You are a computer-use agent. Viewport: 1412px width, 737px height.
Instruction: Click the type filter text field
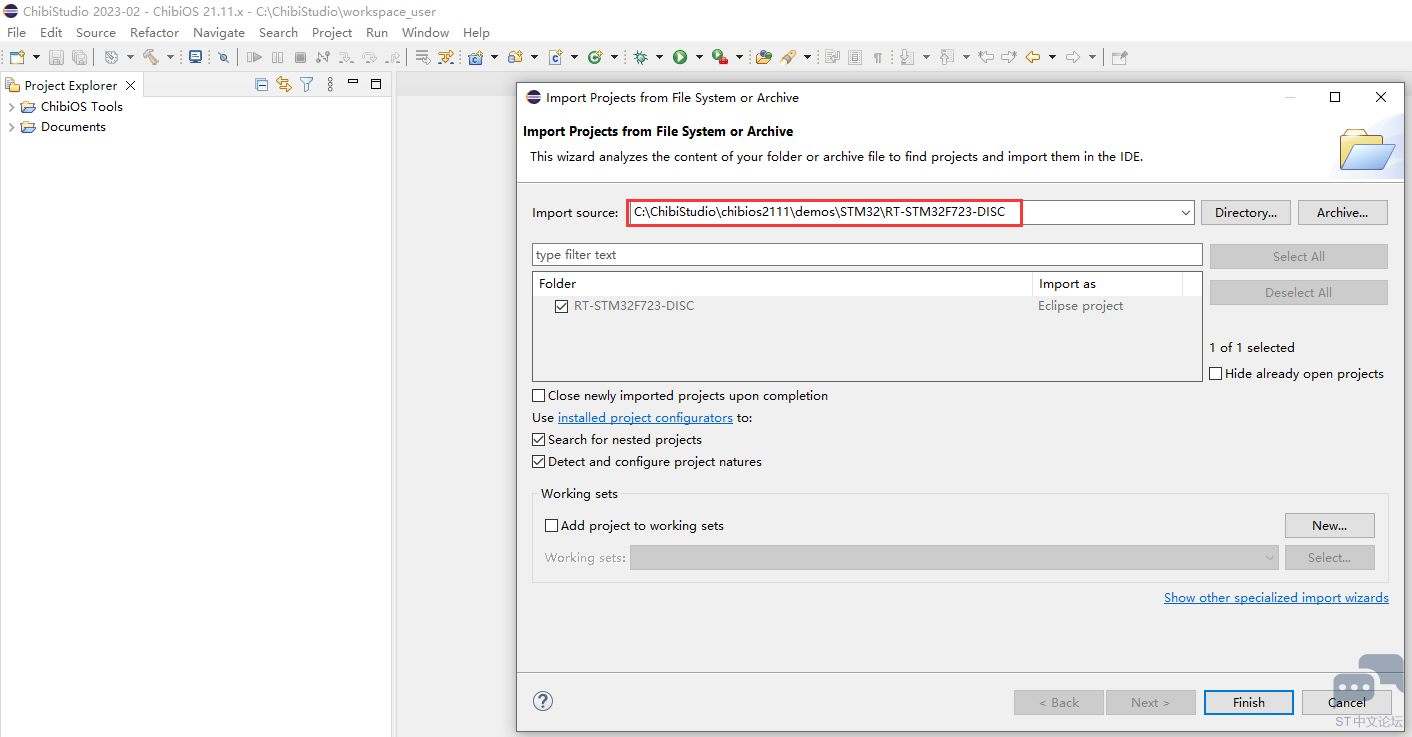(867, 255)
